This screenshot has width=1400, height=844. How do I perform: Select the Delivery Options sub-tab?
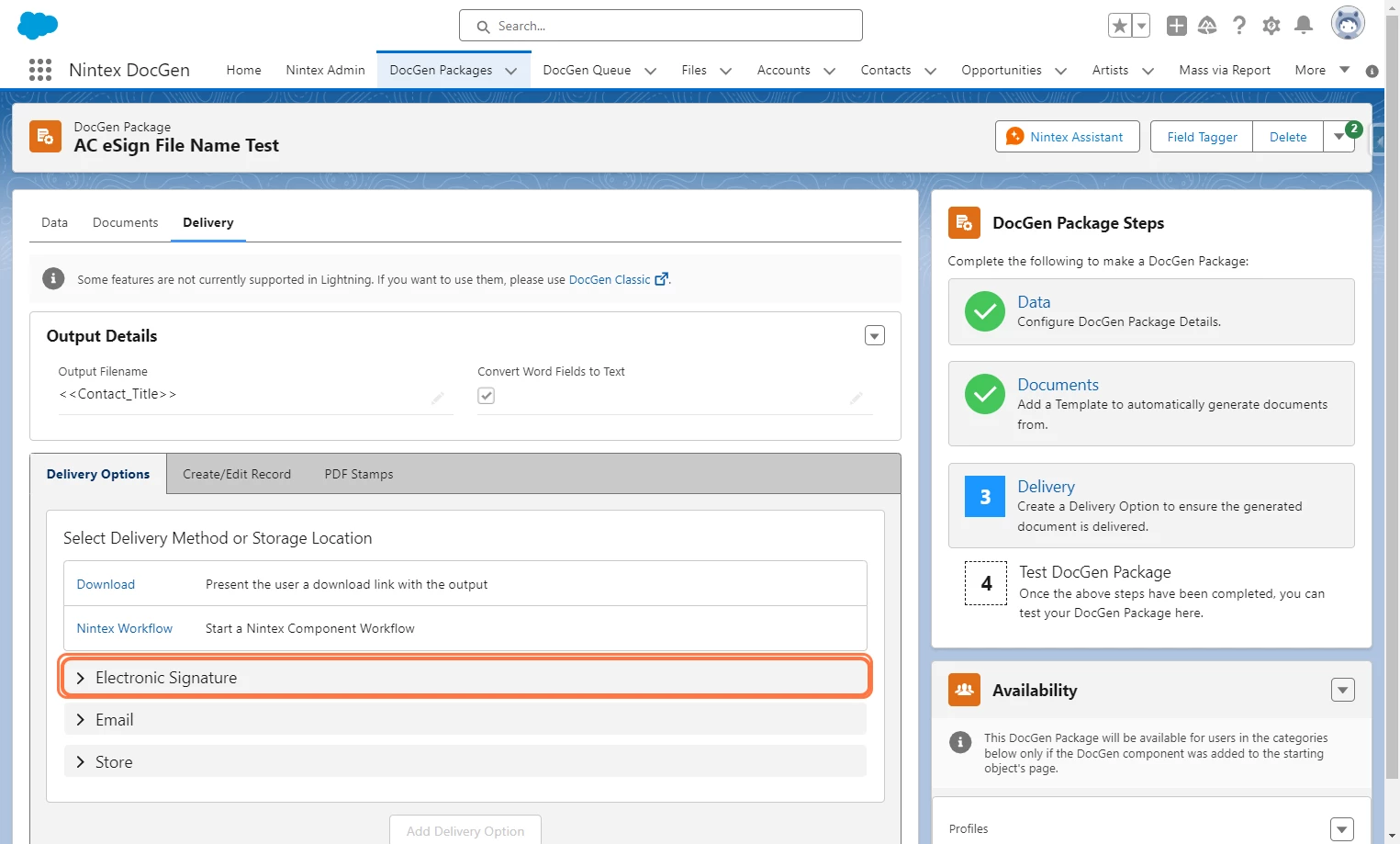(98, 474)
